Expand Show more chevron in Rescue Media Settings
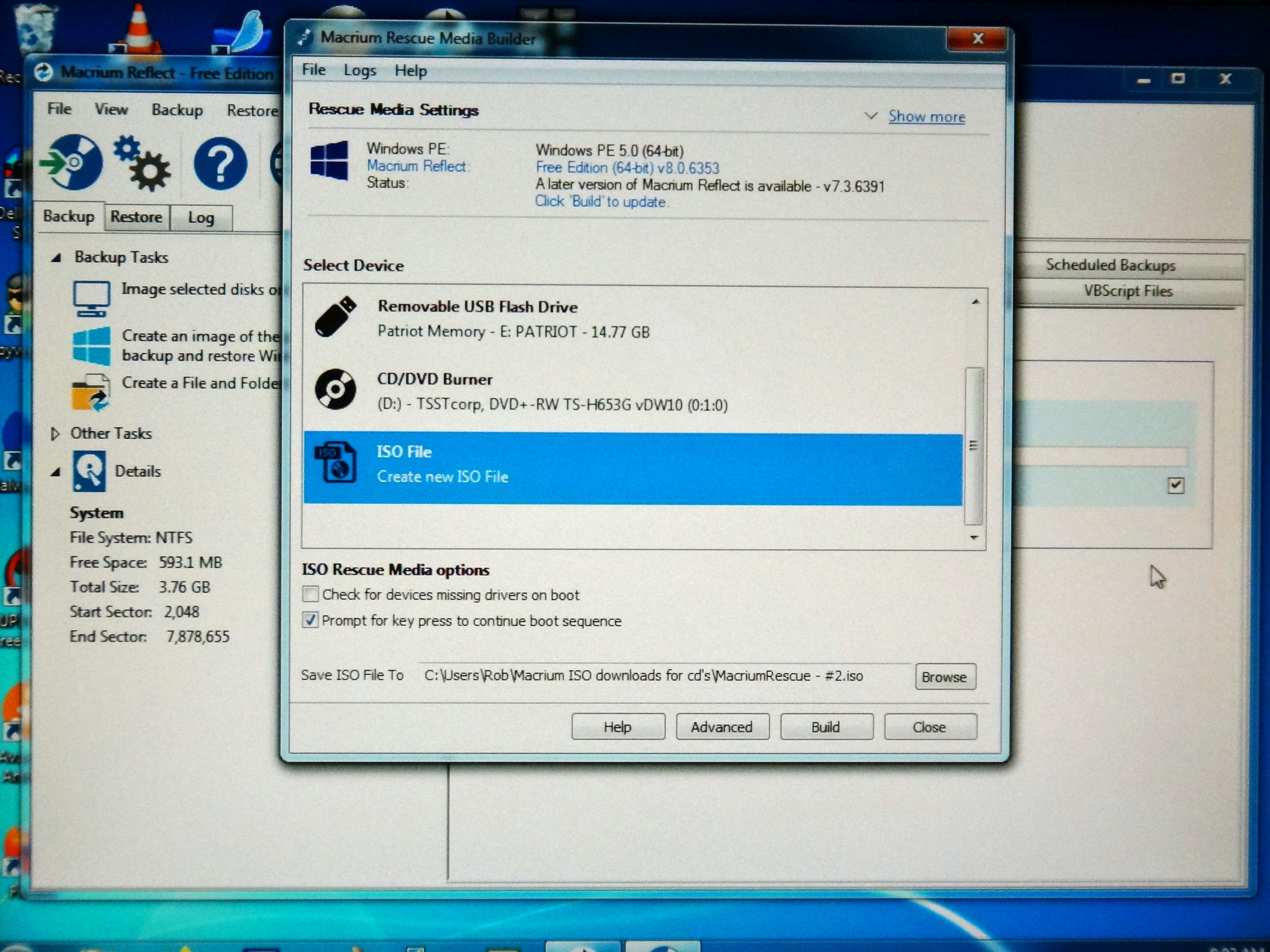Screen dimensions: 1270x952 pos(871,116)
